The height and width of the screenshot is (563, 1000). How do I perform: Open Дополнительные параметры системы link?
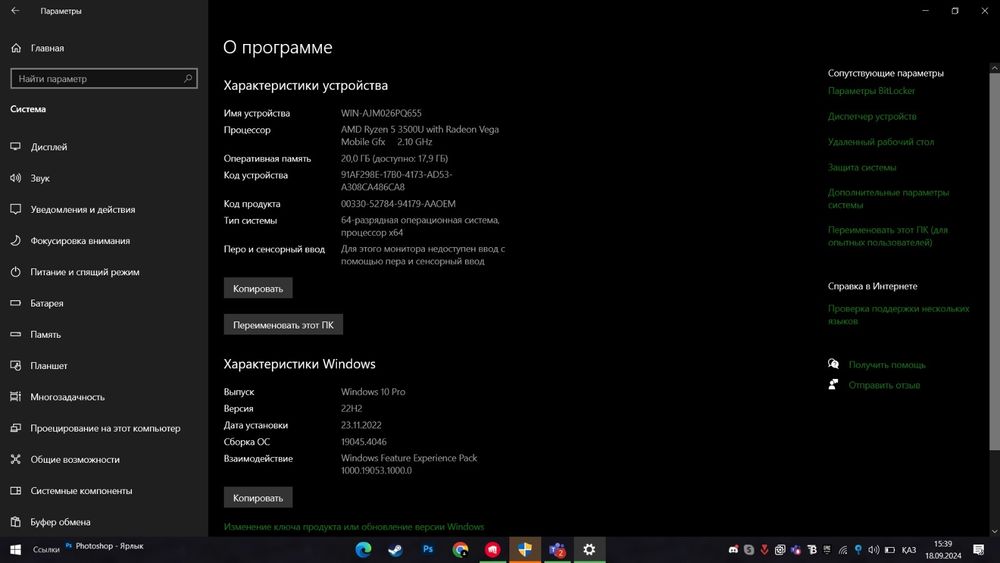(888, 198)
